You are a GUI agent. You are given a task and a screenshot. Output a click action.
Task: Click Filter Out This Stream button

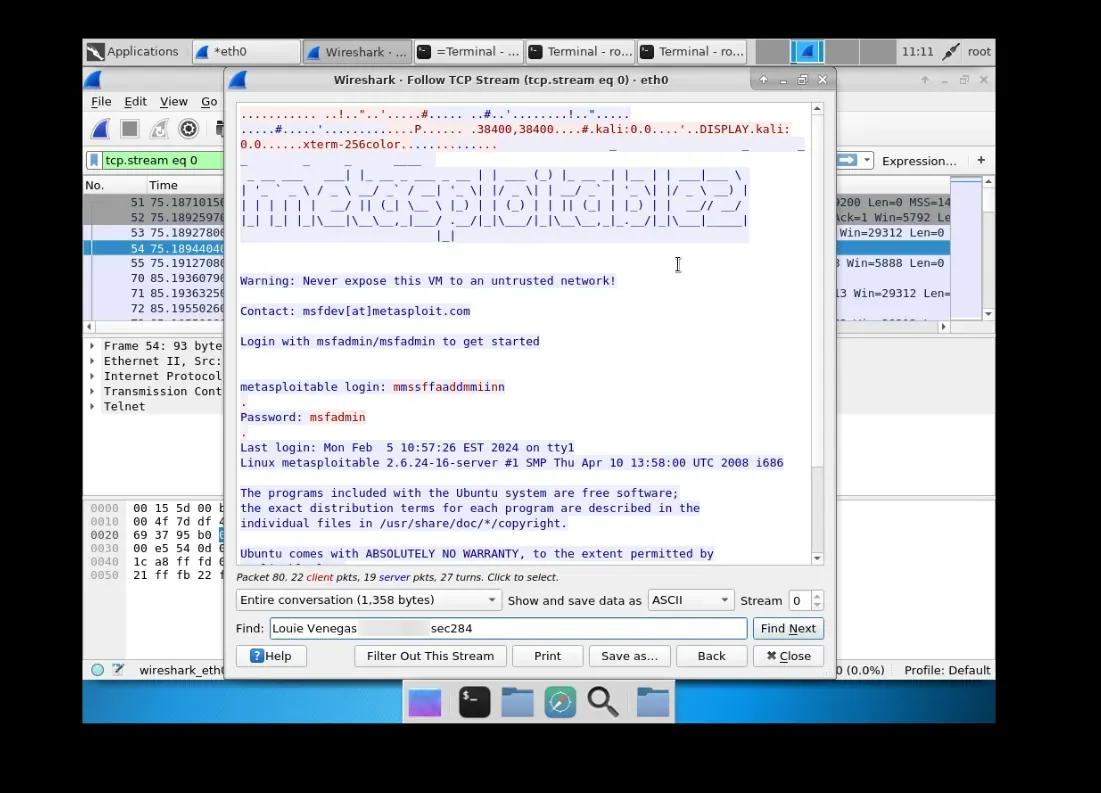[x=430, y=656]
